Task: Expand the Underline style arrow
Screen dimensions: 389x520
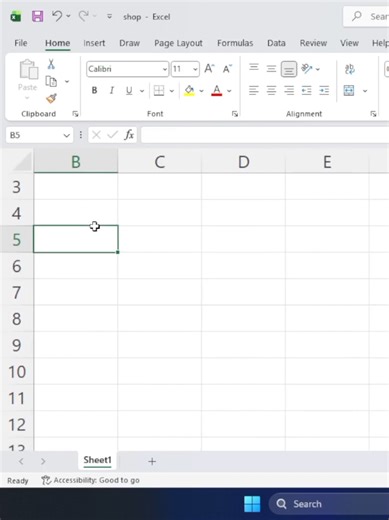Action: pyautogui.click(x=142, y=91)
